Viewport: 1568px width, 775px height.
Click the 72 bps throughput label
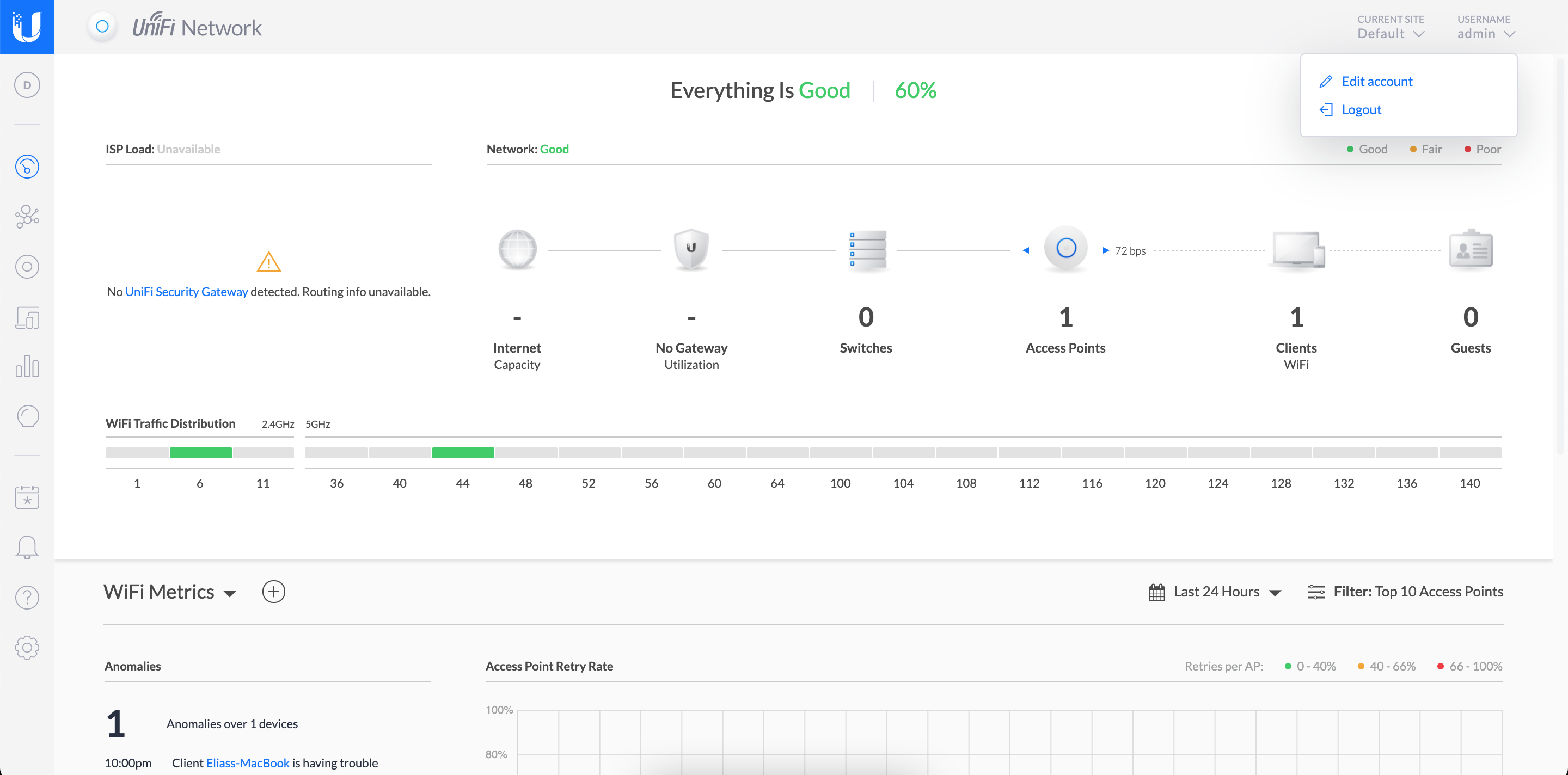tap(1130, 251)
